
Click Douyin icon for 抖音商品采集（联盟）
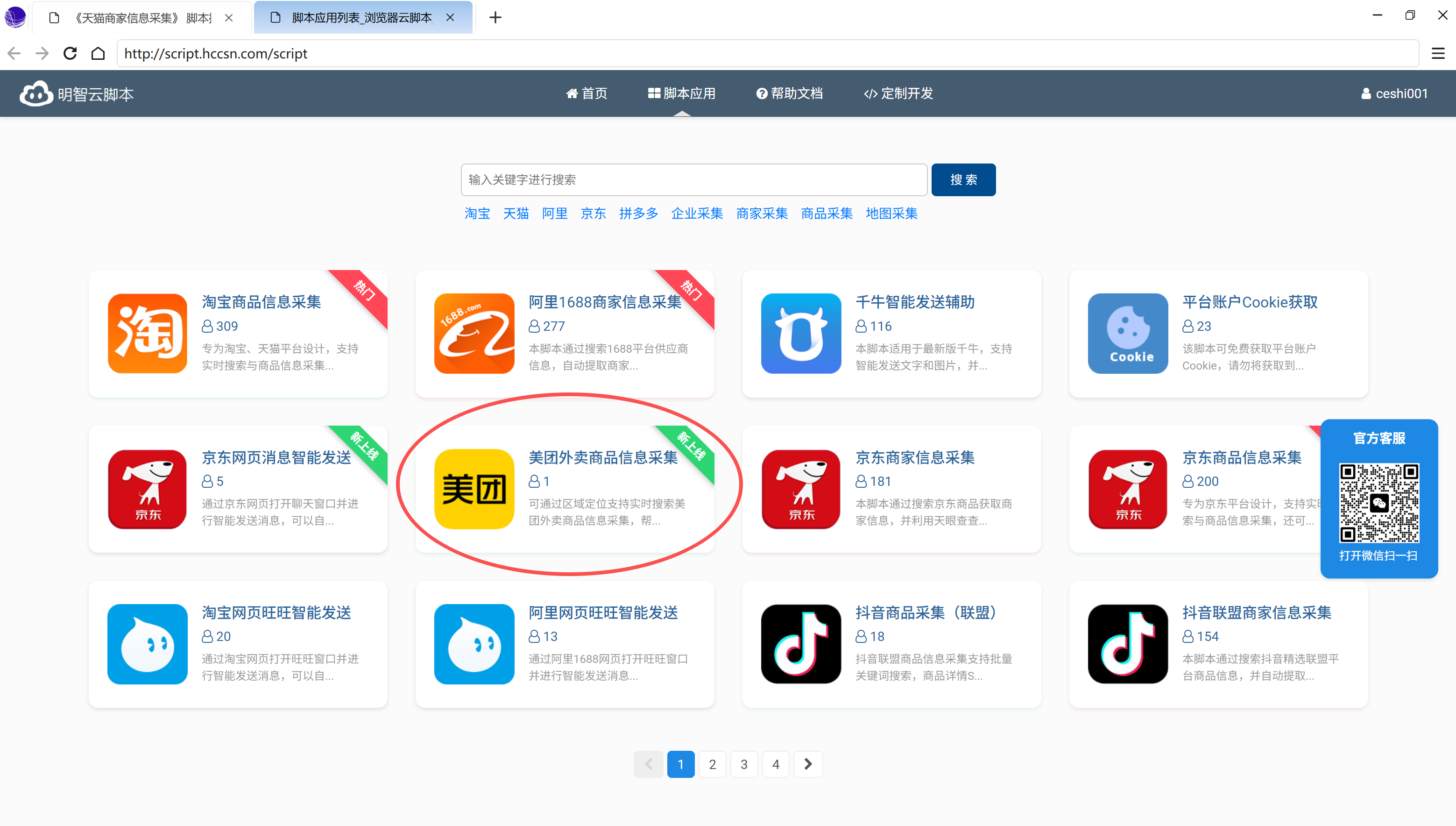pyautogui.click(x=800, y=644)
